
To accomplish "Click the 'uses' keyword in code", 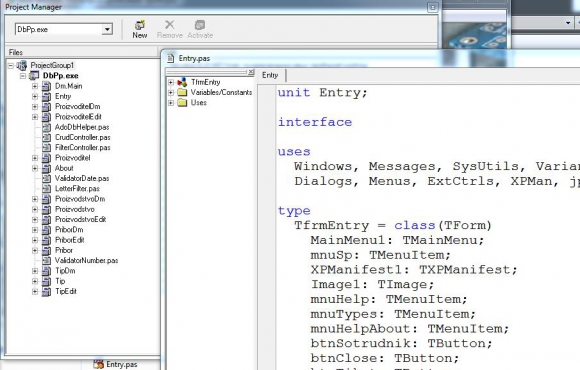I will (x=294, y=152).
